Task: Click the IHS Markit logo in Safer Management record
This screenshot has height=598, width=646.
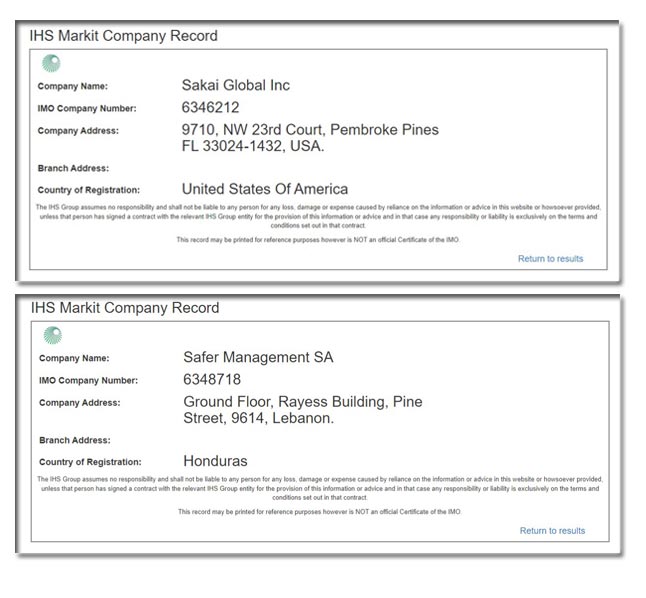Action: pyautogui.click(x=53, y=335)
